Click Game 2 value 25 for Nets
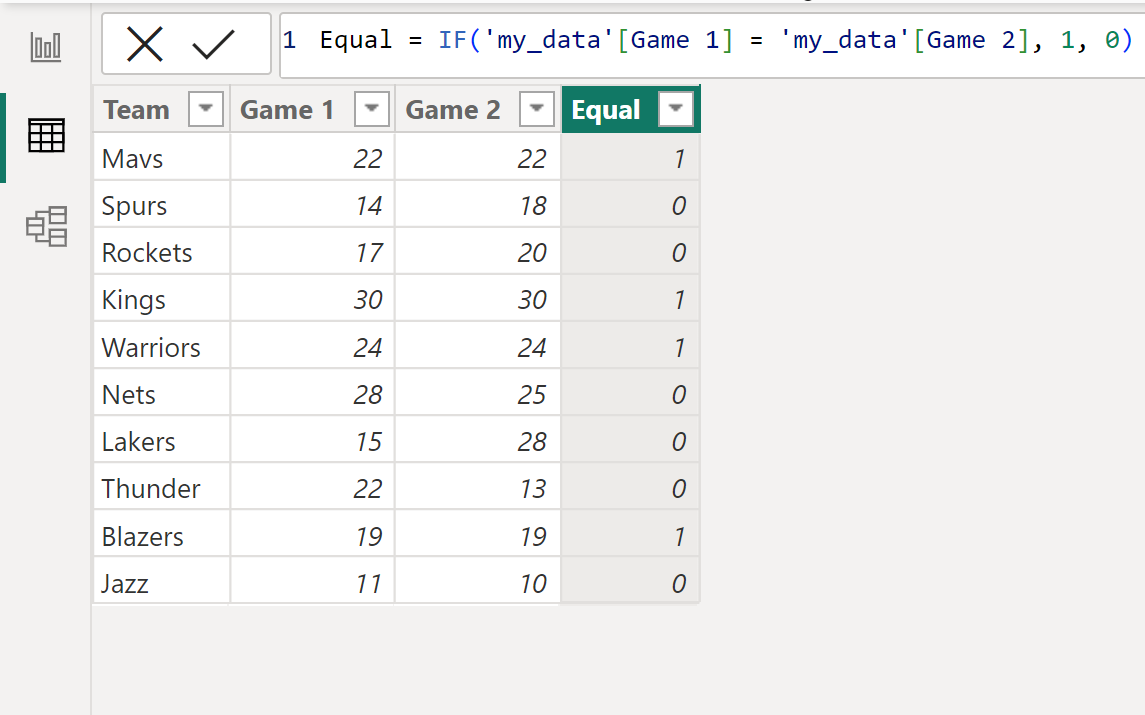Screen dimensions: 1145x715 [478, 394]
